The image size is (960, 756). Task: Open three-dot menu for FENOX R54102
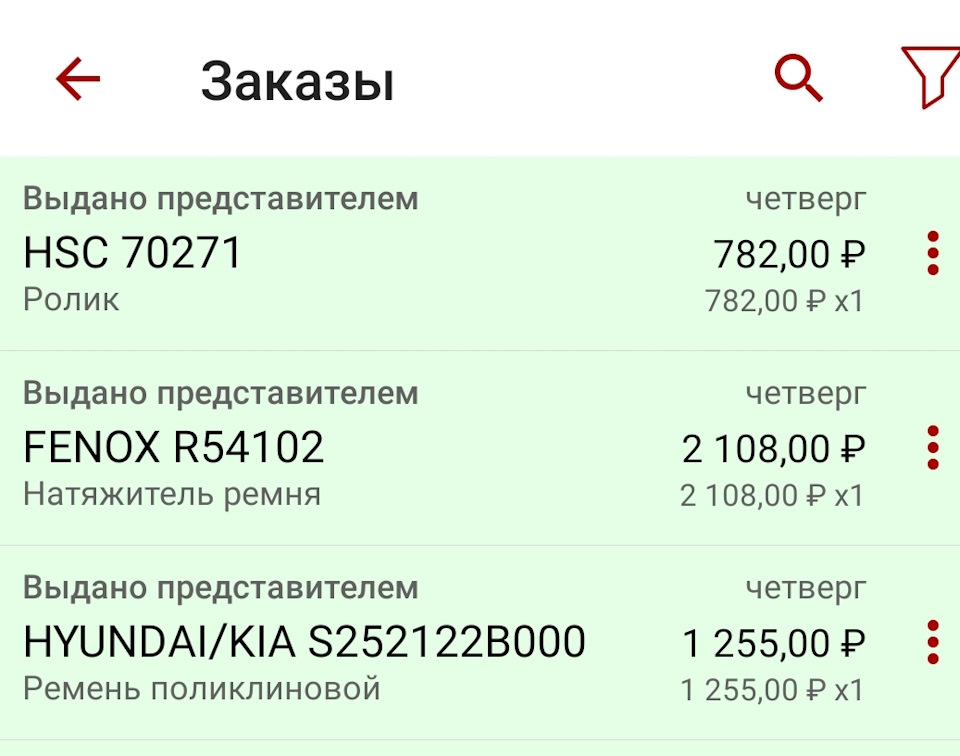pyautogui.click(x=933, y=447)
